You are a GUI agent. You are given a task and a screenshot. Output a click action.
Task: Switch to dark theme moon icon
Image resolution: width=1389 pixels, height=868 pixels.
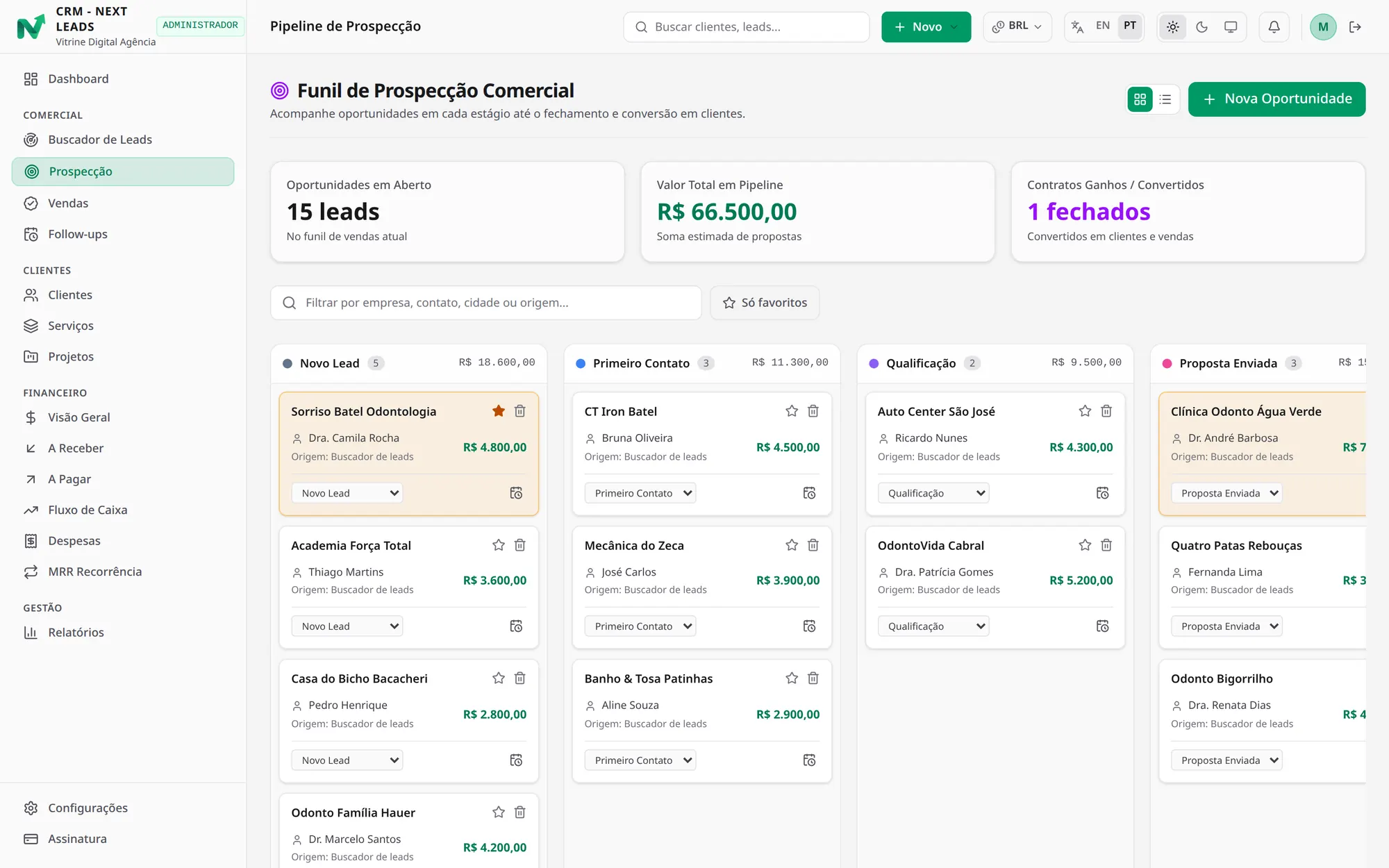click(1201, 27)
